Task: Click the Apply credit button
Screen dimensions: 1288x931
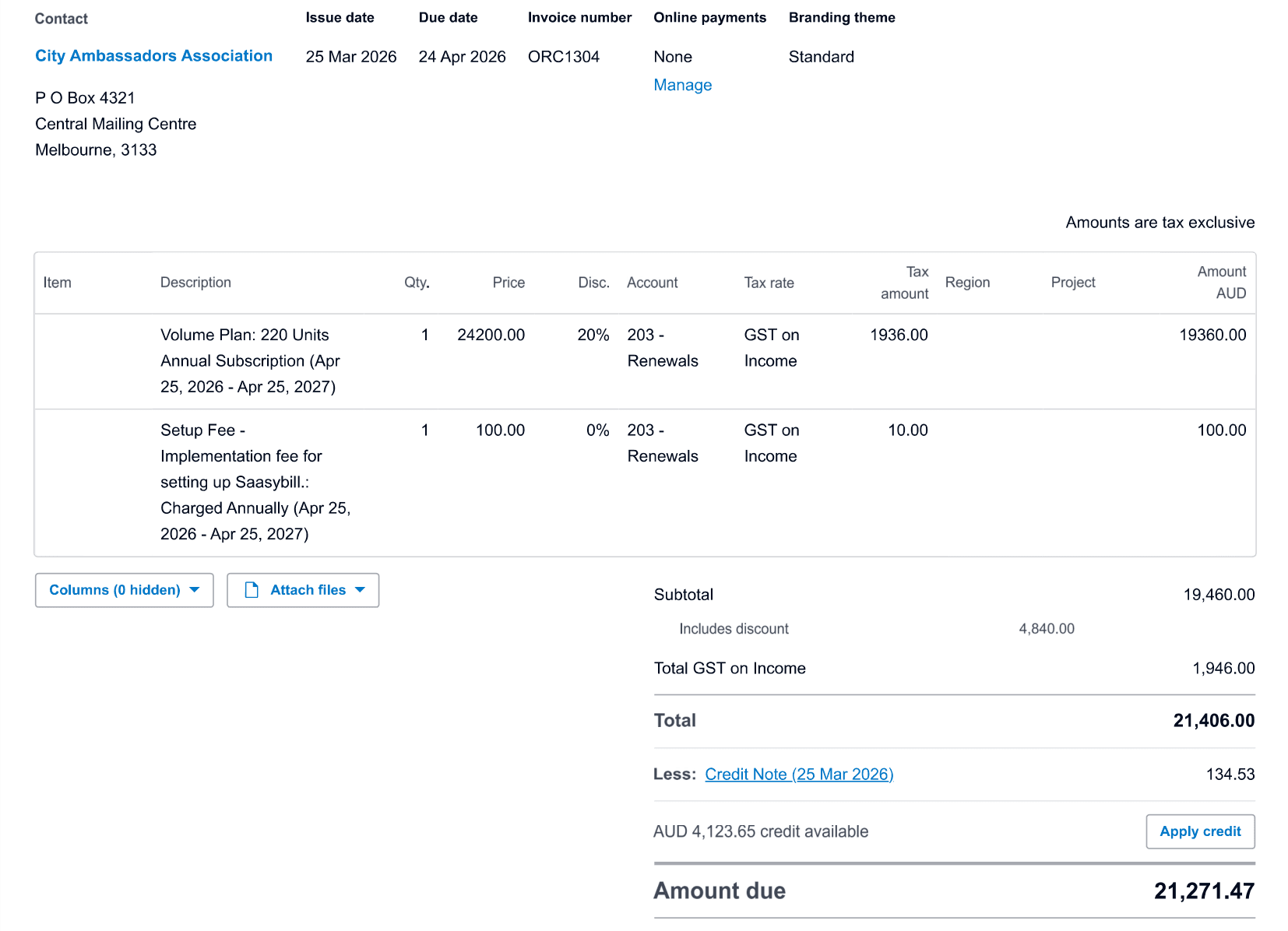Action: pos(1200,831)
